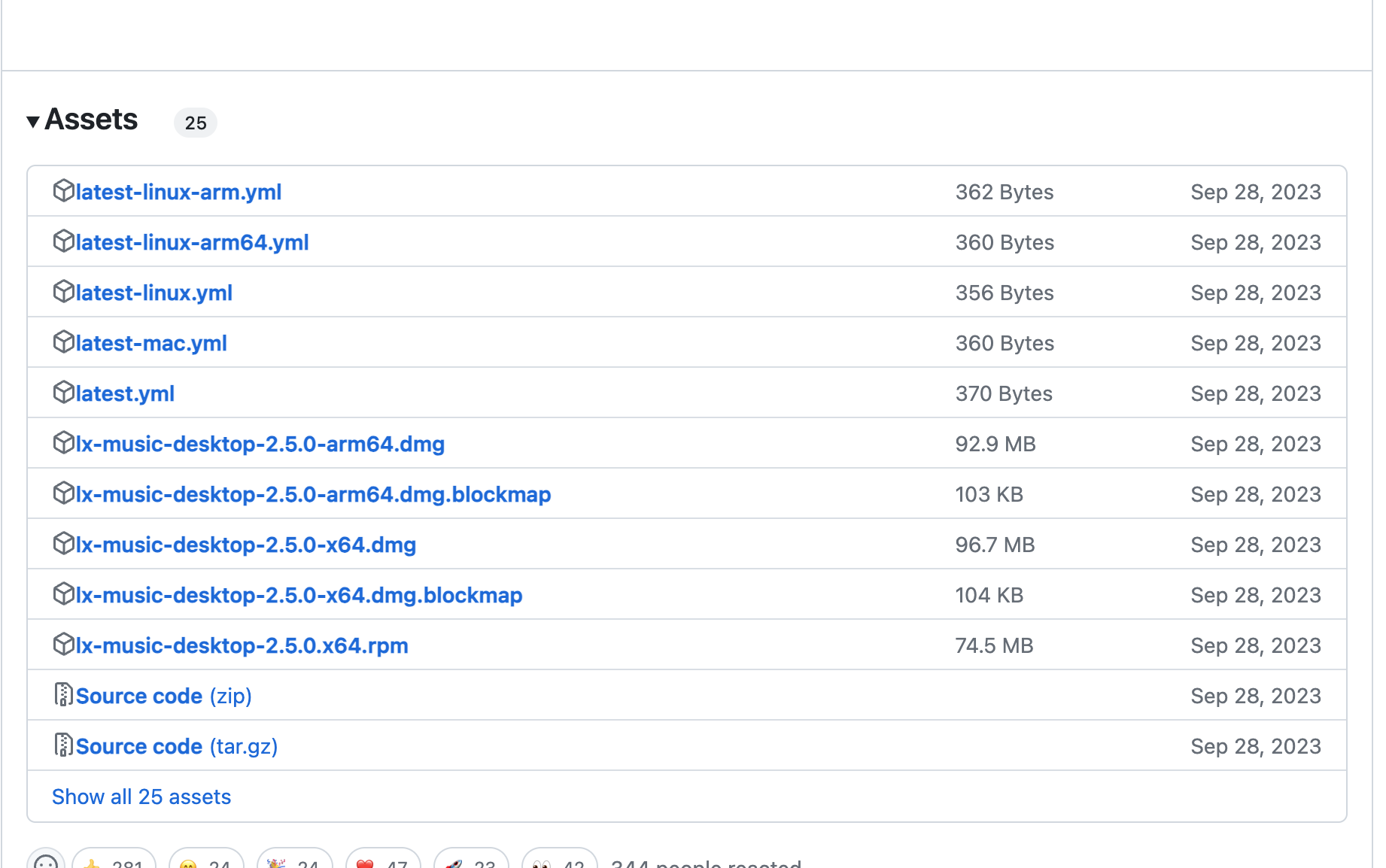The height and width of the screenshot is (868, 1386).
Task: Download latest-linux.yml file
Action: [x=154, y=293]
